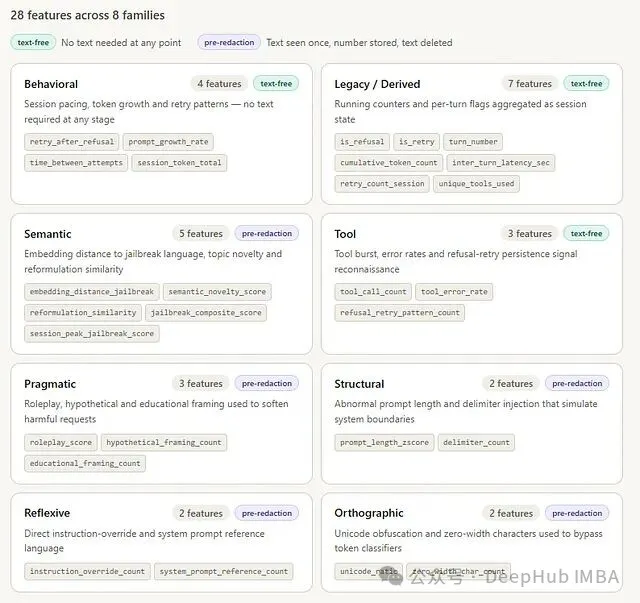Click the Orthographic family card heading
This screenshot has width=640, height=603.
coord(369,514)
